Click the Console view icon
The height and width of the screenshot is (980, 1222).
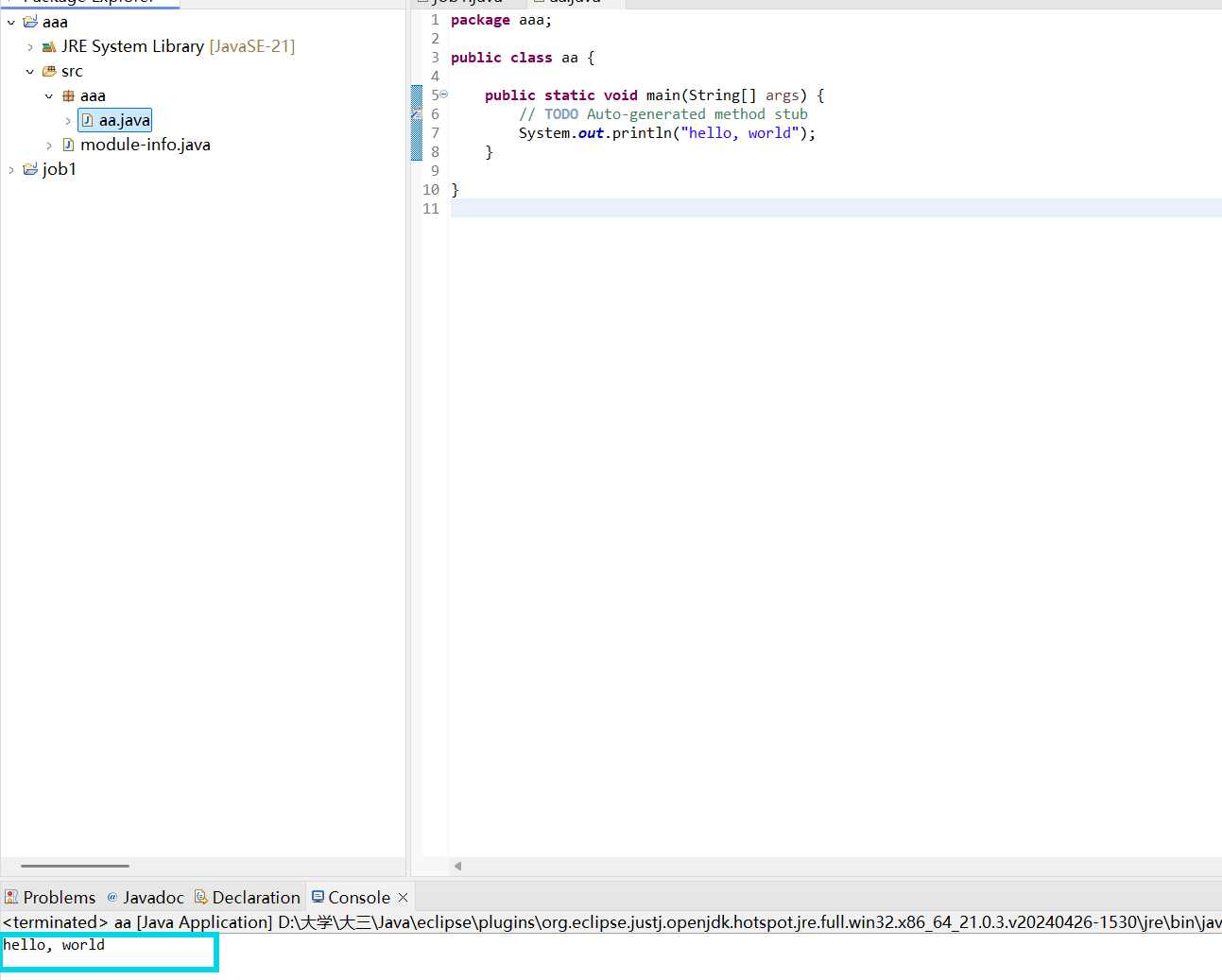pyautogui.click(x=318, y=896)
